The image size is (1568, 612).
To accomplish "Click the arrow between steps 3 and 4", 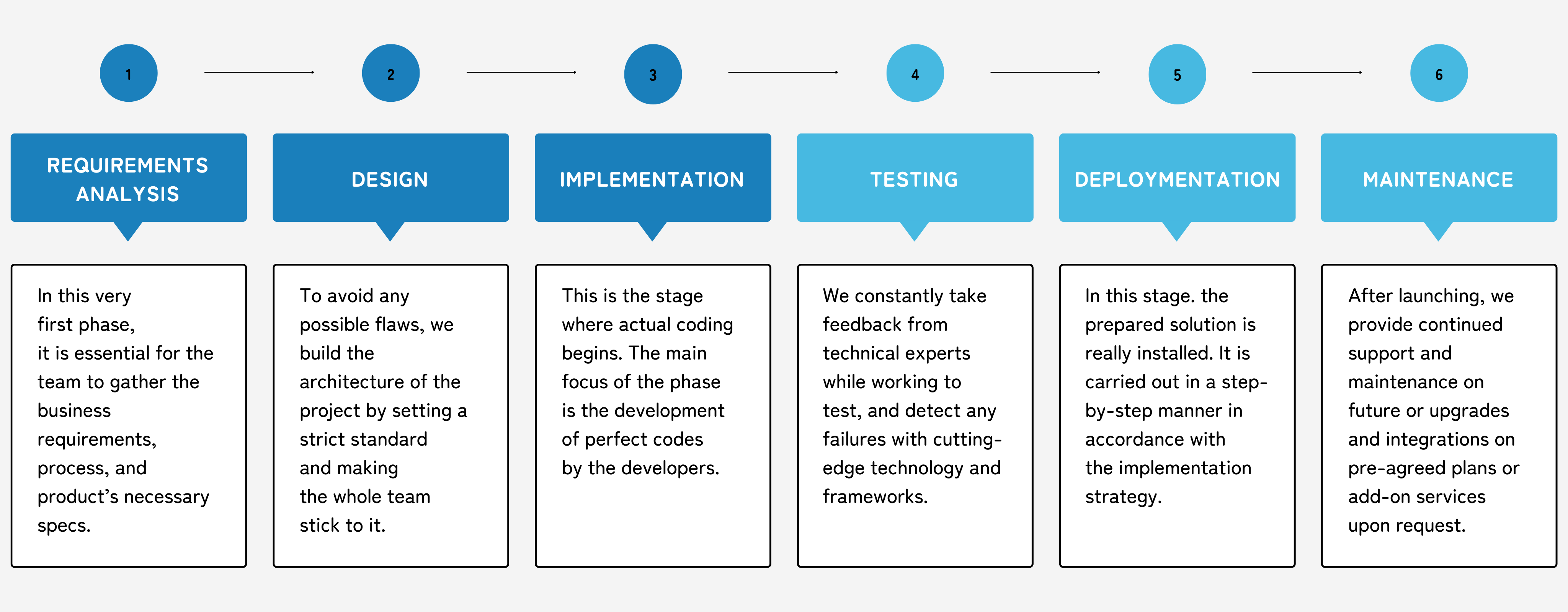I will pyautogui.click(x=783, y=72).
